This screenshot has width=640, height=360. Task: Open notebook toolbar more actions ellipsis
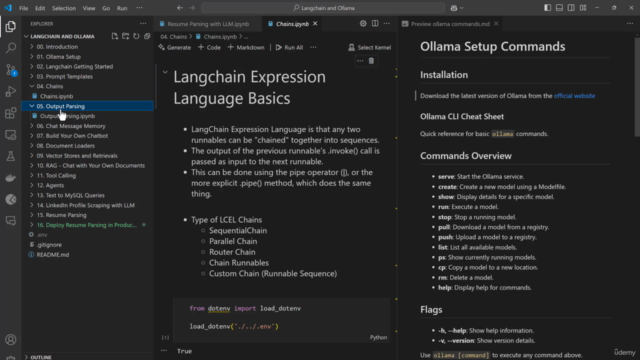pyautogui.click(x=313, y=47)
